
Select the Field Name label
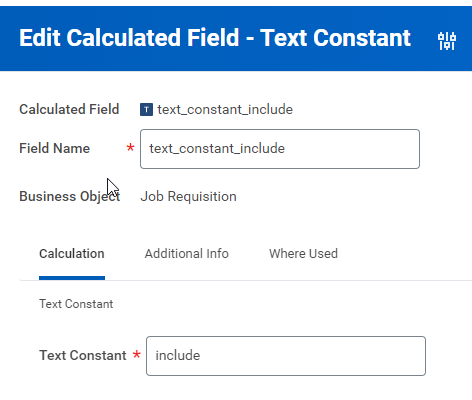tap(54, 148)
